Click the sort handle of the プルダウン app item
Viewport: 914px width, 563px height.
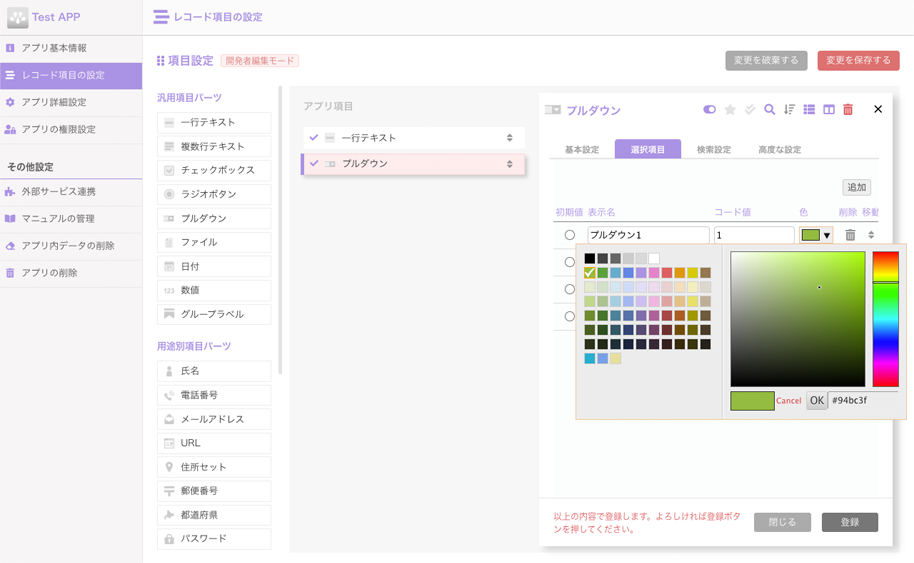click(x=509, y=164)
